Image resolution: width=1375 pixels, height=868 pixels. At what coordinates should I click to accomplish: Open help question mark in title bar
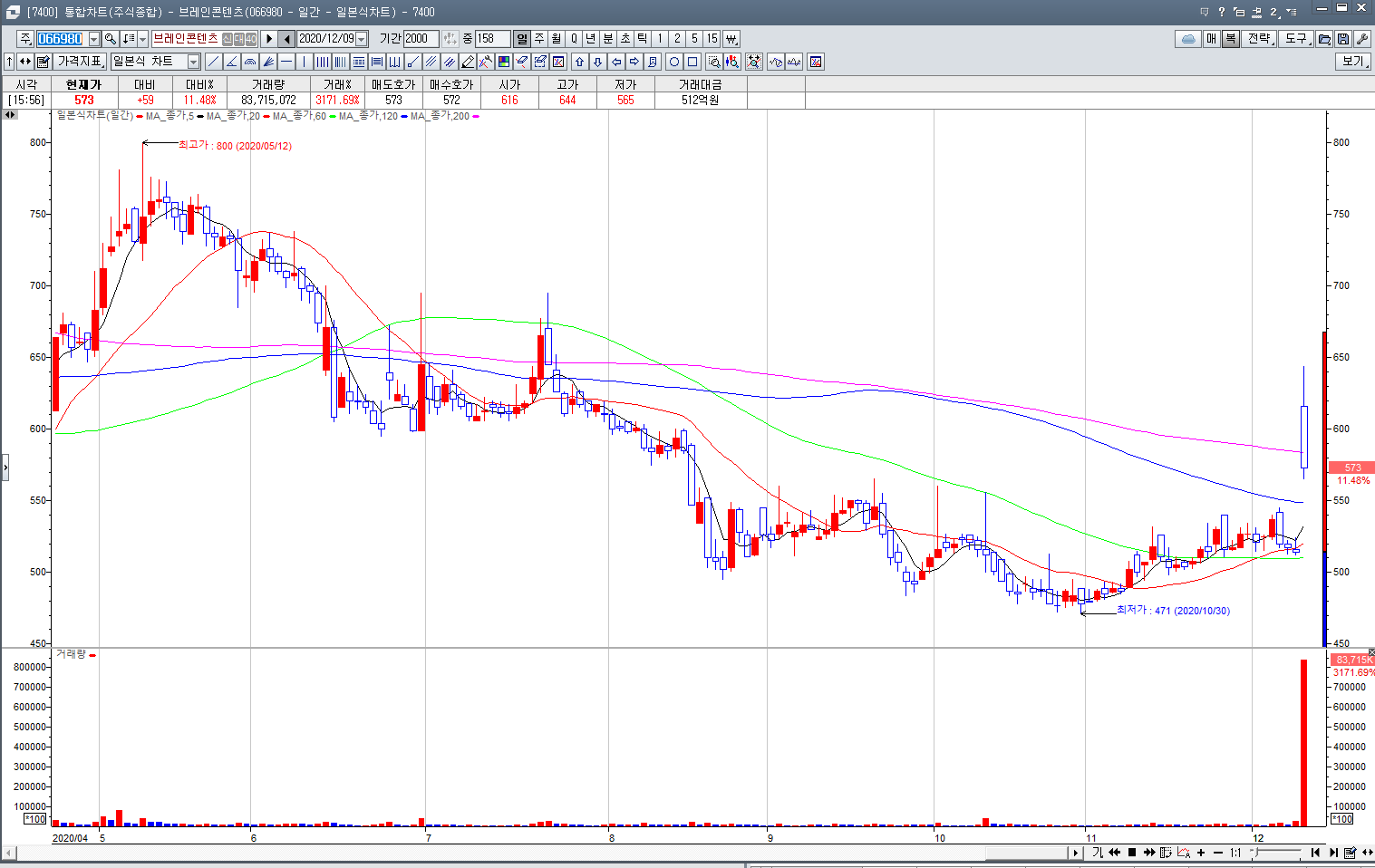click(1221, 12)
